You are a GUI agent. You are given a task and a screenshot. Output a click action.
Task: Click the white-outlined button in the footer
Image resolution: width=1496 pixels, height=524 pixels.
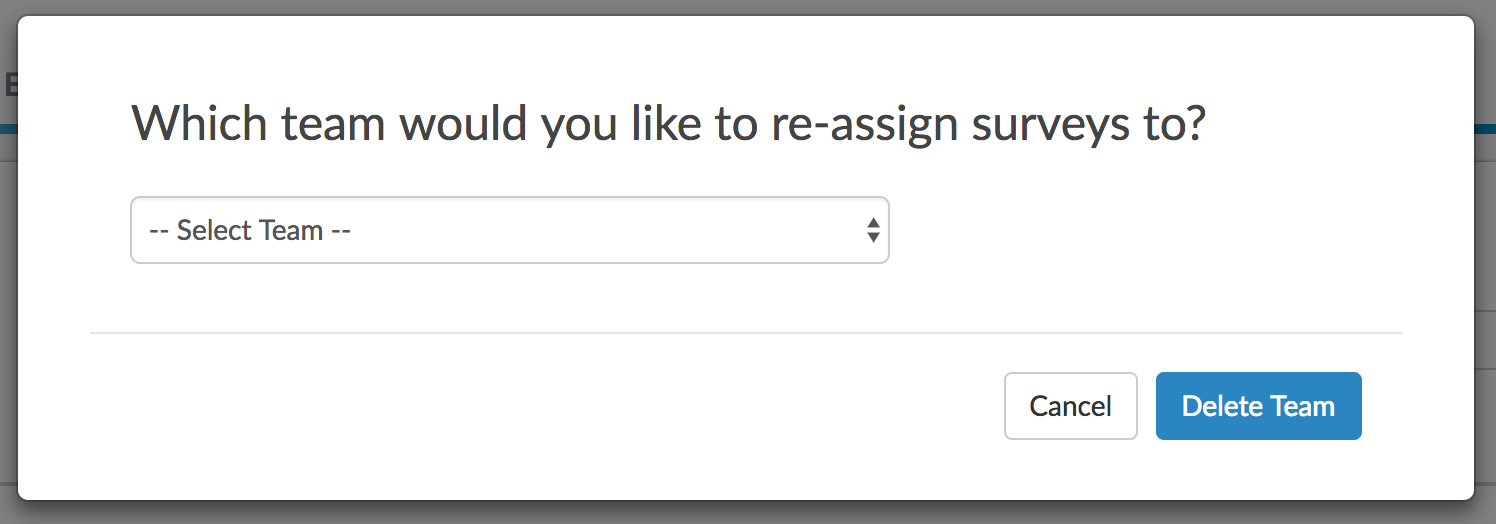point(1070,406)
